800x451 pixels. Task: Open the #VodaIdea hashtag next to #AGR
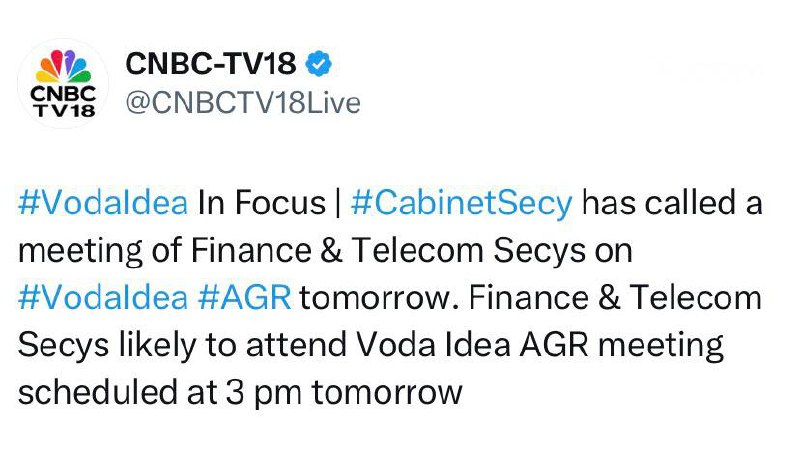coord(103,297)
